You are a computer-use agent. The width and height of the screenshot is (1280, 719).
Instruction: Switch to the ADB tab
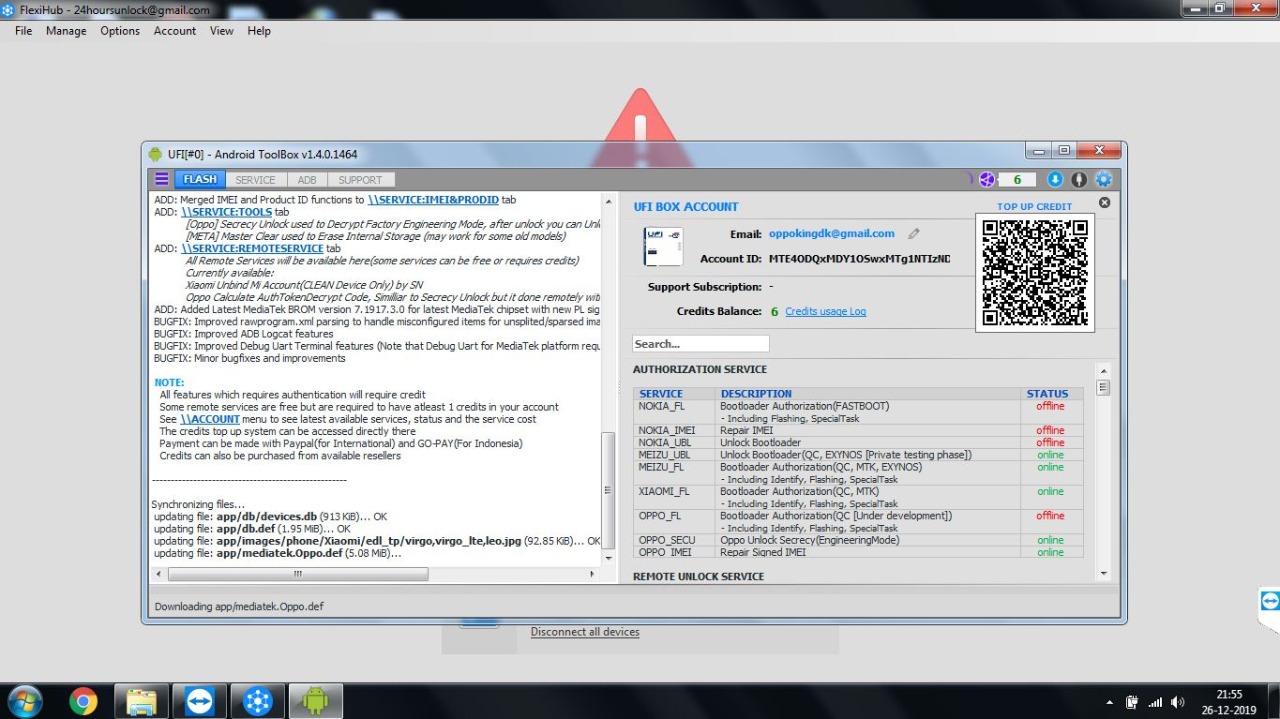click(x=307, y=180)
